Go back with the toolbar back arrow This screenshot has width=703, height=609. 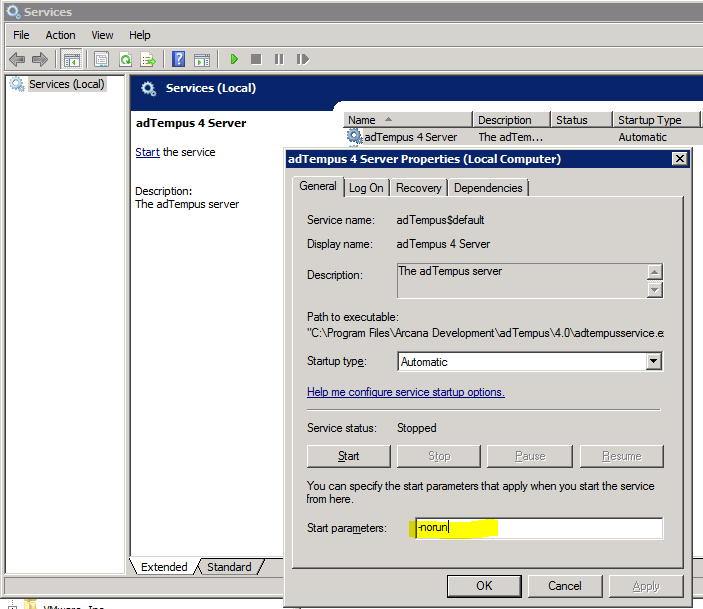pyautogui.click(x=17, y=59)
